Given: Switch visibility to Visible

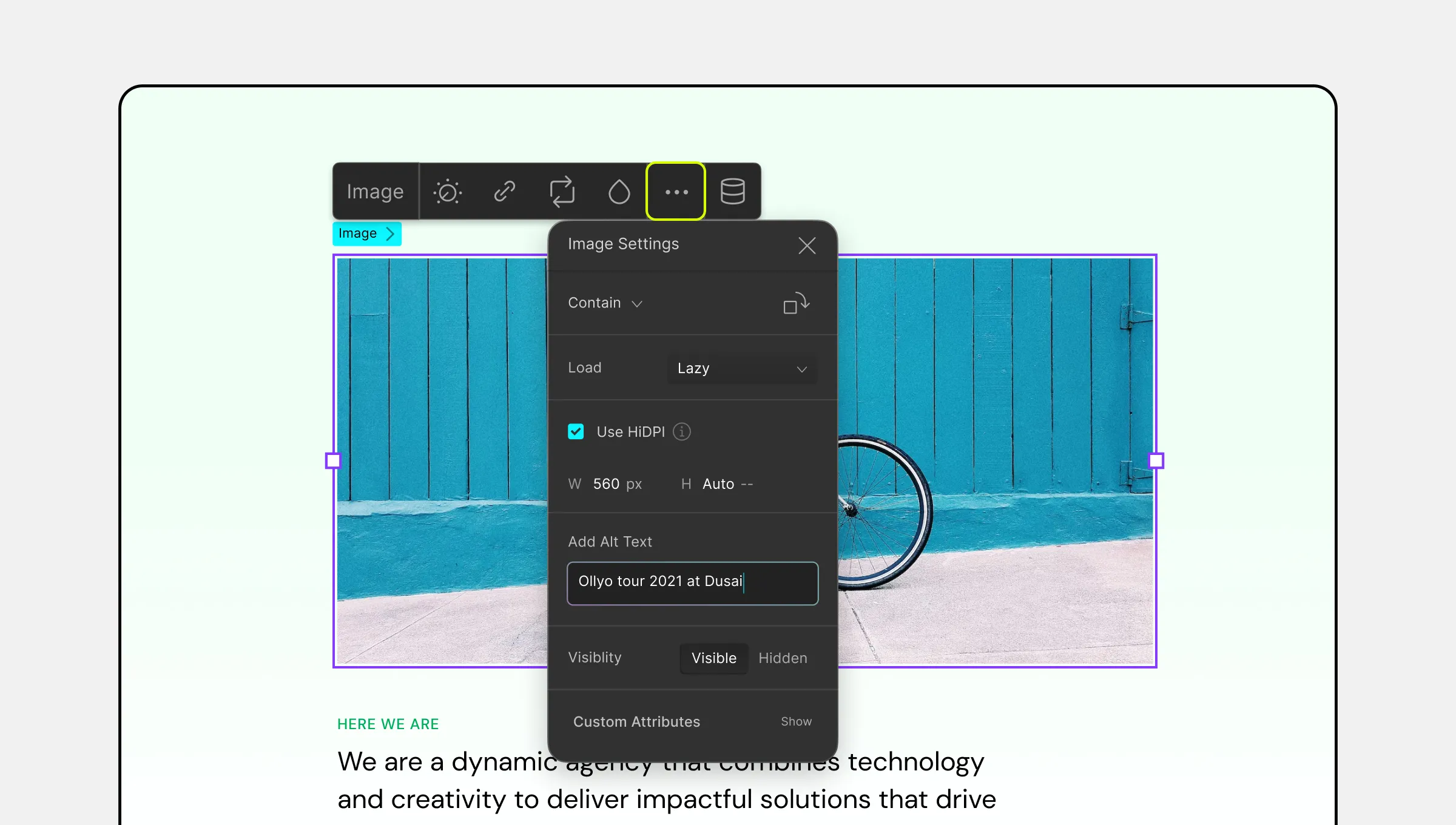Looking at the screenshot, I should click(713, 658).
